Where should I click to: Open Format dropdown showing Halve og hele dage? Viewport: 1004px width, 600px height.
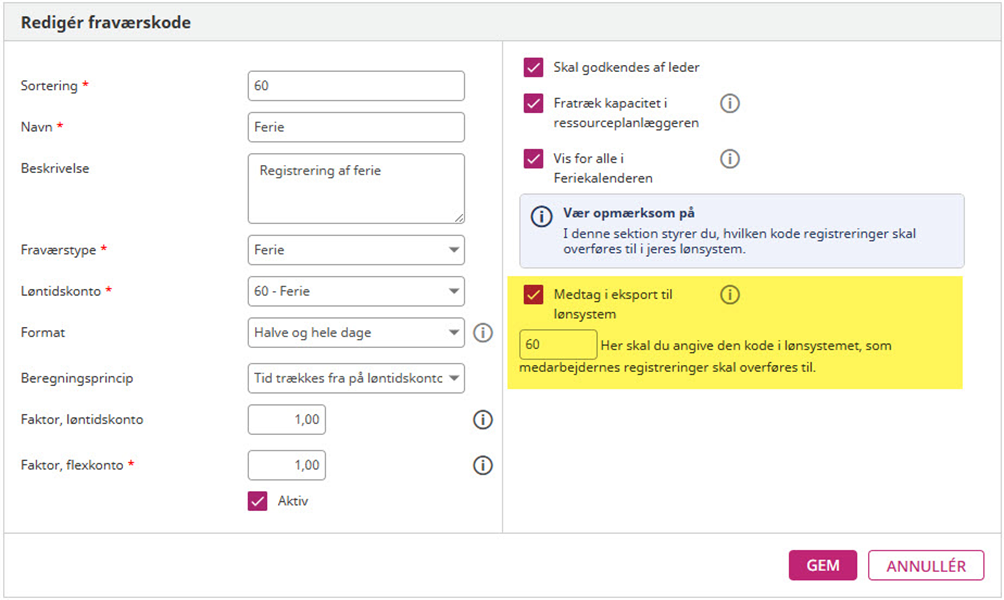tap(355, 333)
